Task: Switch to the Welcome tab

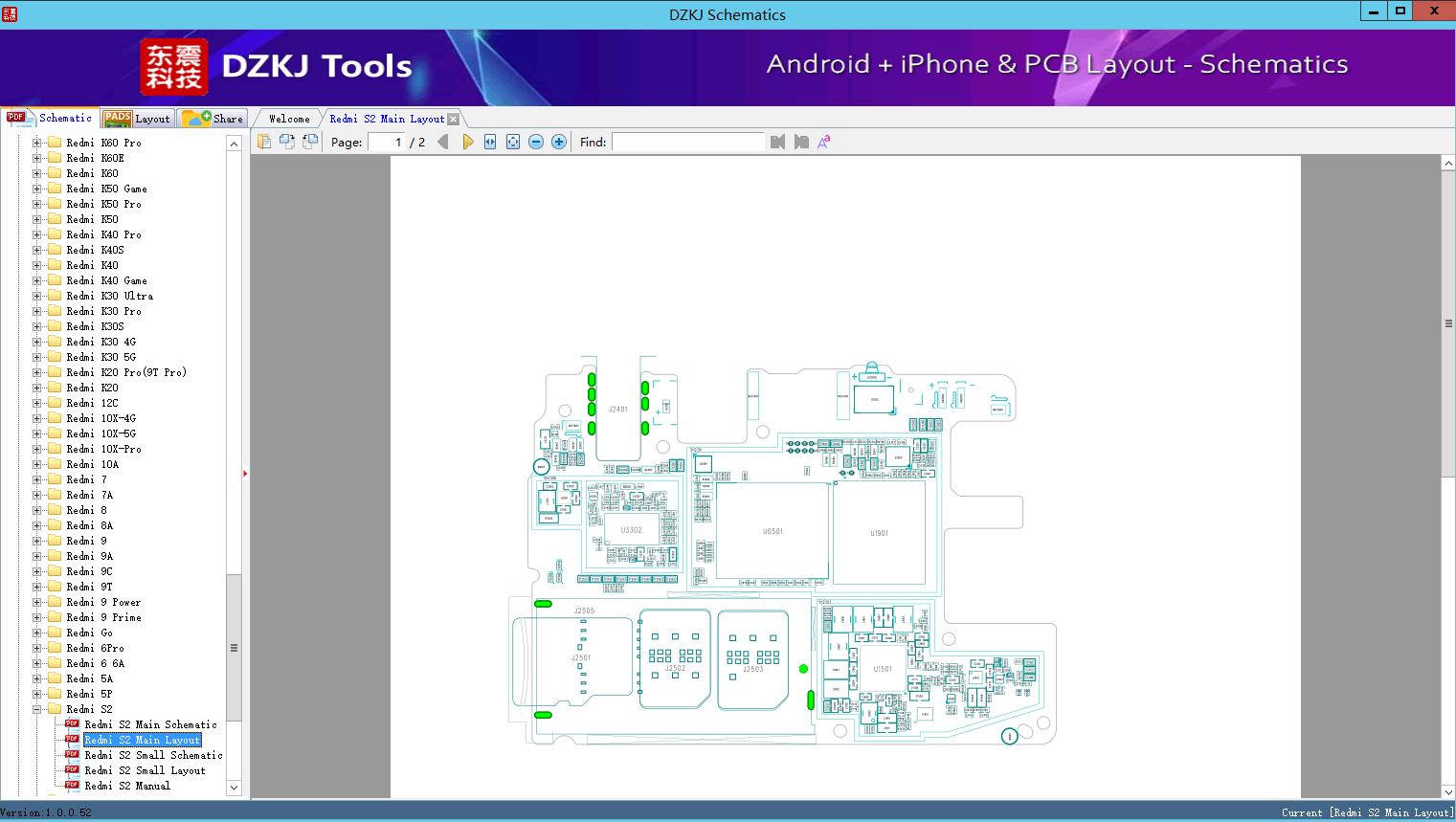Action: coord(289,119)
